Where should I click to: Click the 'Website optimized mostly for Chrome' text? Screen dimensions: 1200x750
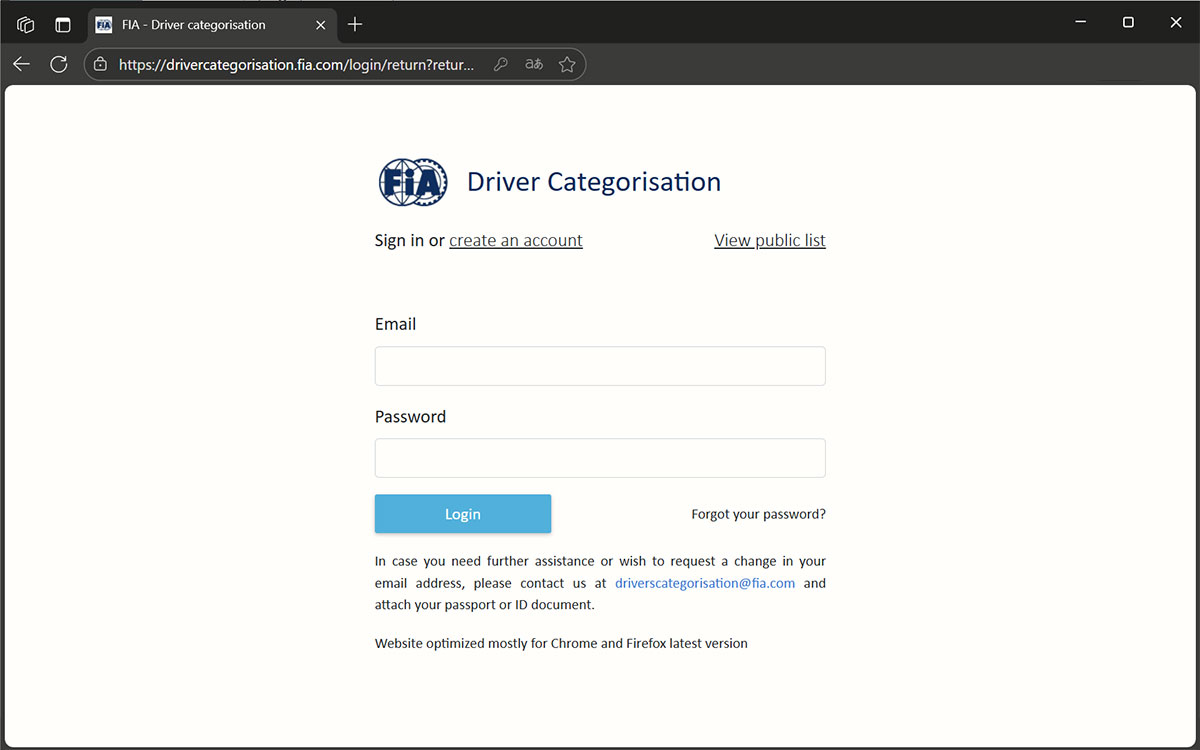point(561,643)
